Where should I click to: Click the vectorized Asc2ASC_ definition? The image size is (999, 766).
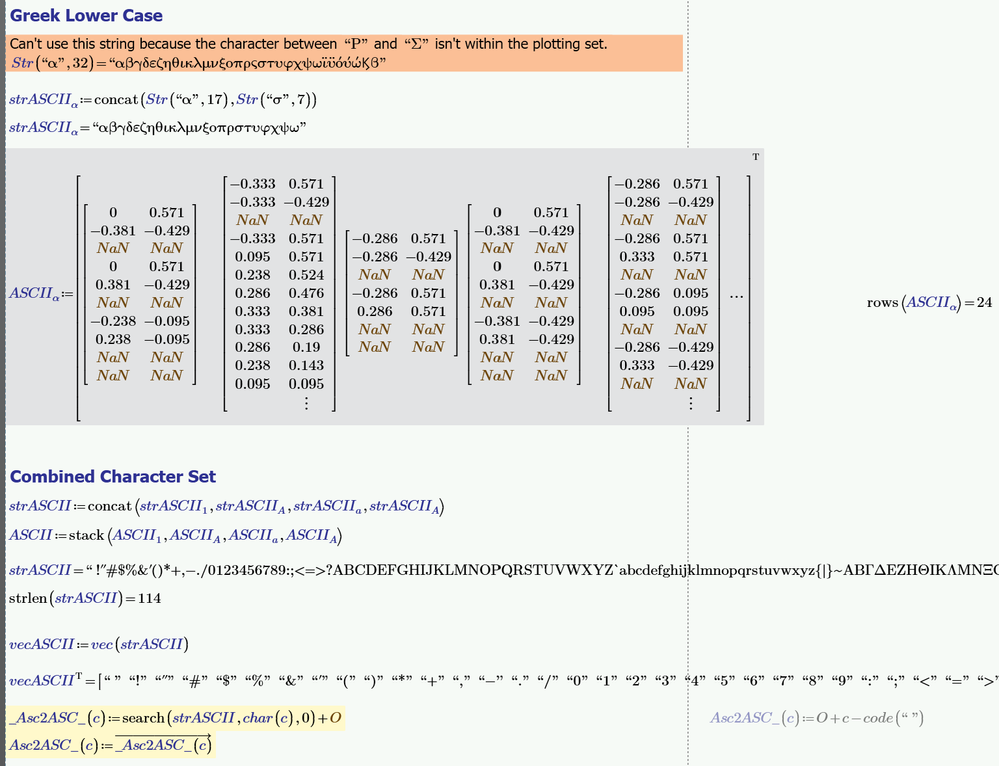click(x=110, y=745)
